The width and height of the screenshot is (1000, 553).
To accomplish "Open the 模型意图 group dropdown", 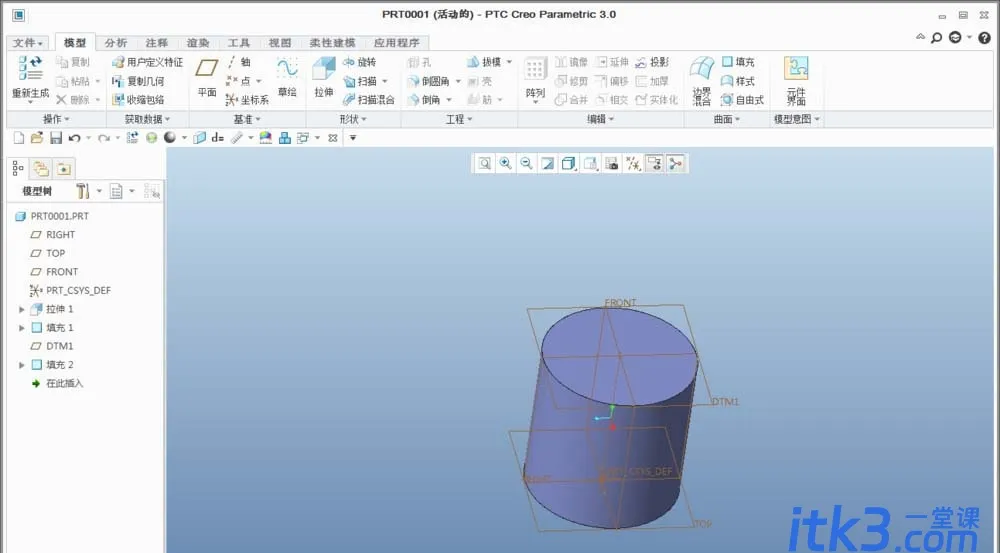I will point(797,119).
